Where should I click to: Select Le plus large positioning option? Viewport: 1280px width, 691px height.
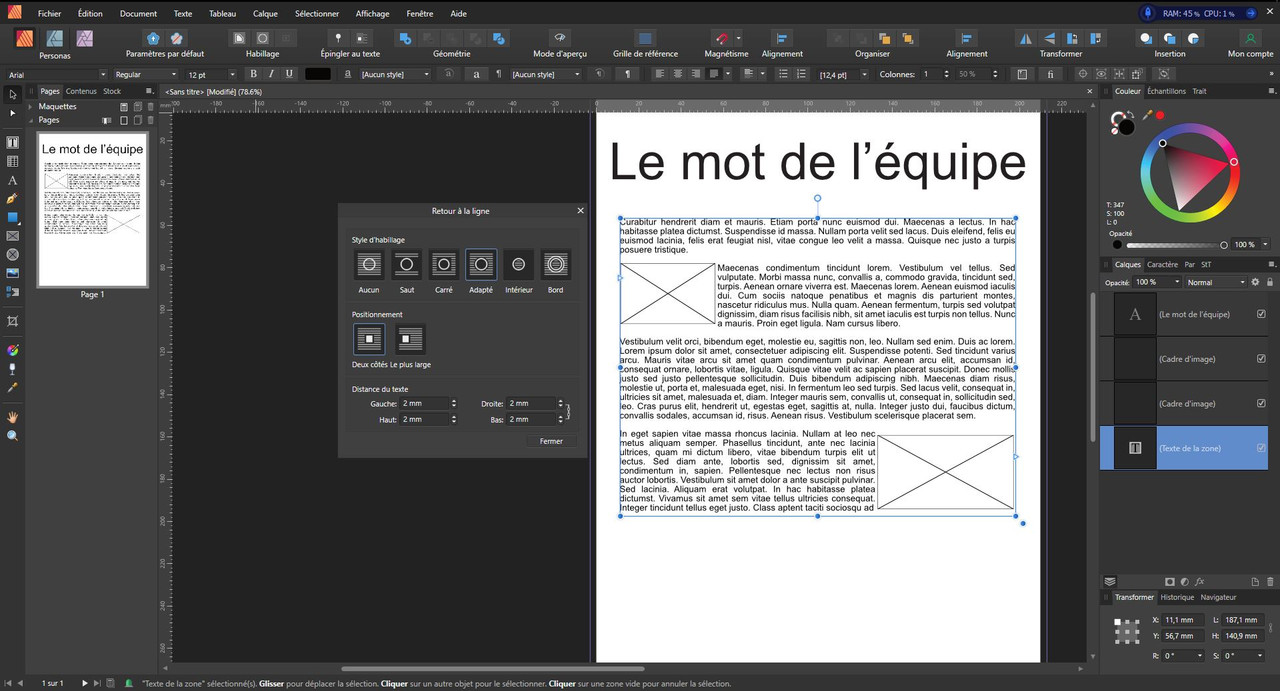[x=410, y=339]
